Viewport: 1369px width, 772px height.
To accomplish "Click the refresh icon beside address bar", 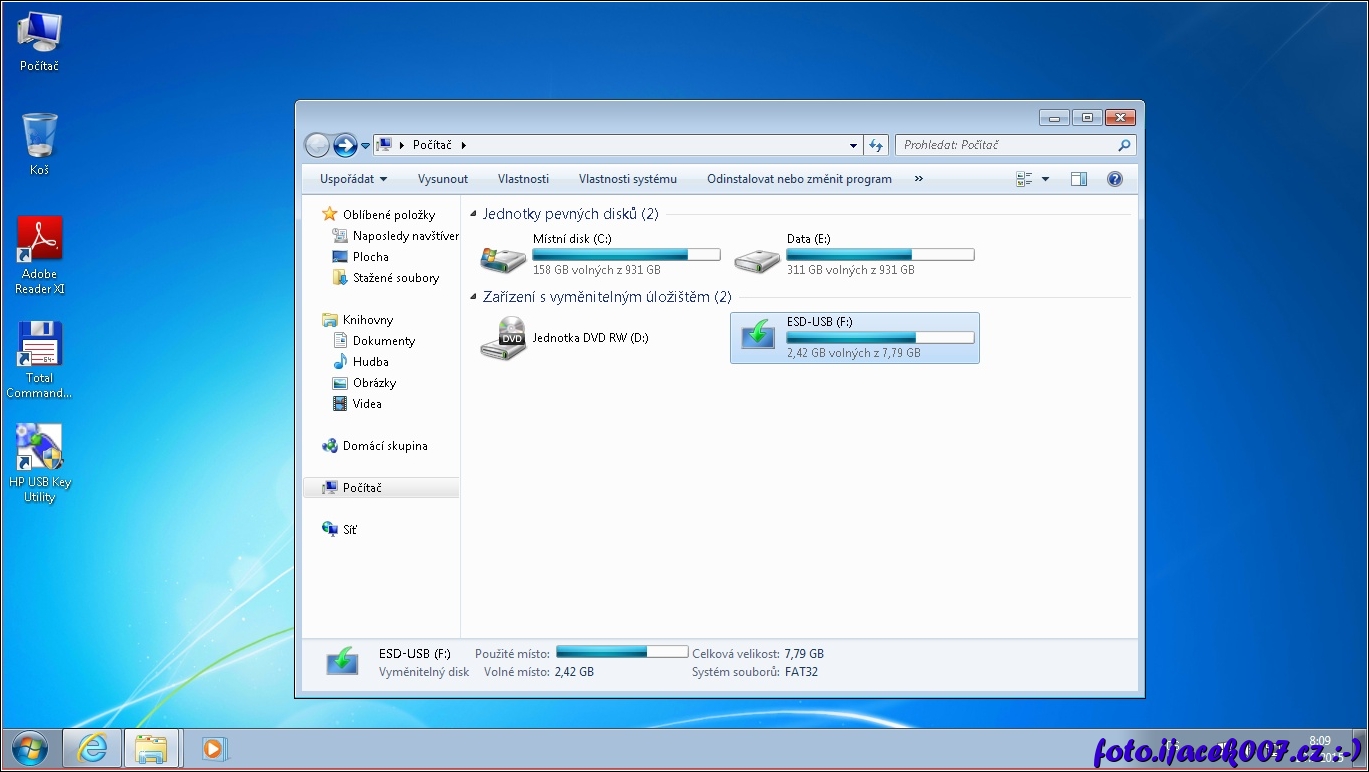I will 876,145.
